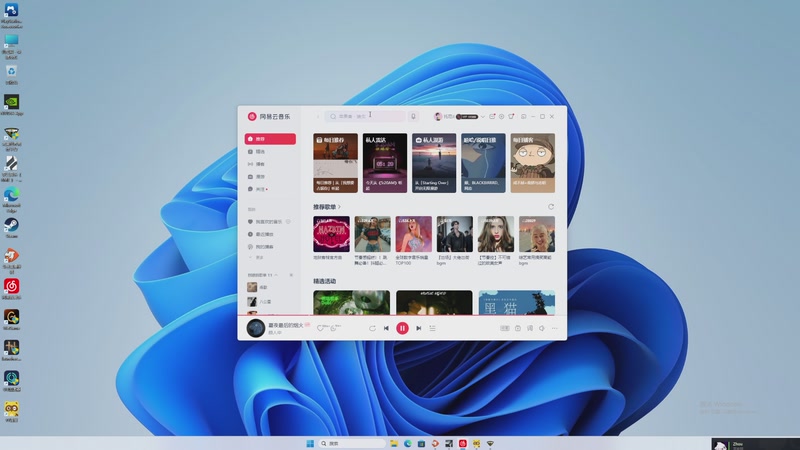Open the Steam desktop shortcut
This screenshot has height=450, width=800.
coord(11,228)
